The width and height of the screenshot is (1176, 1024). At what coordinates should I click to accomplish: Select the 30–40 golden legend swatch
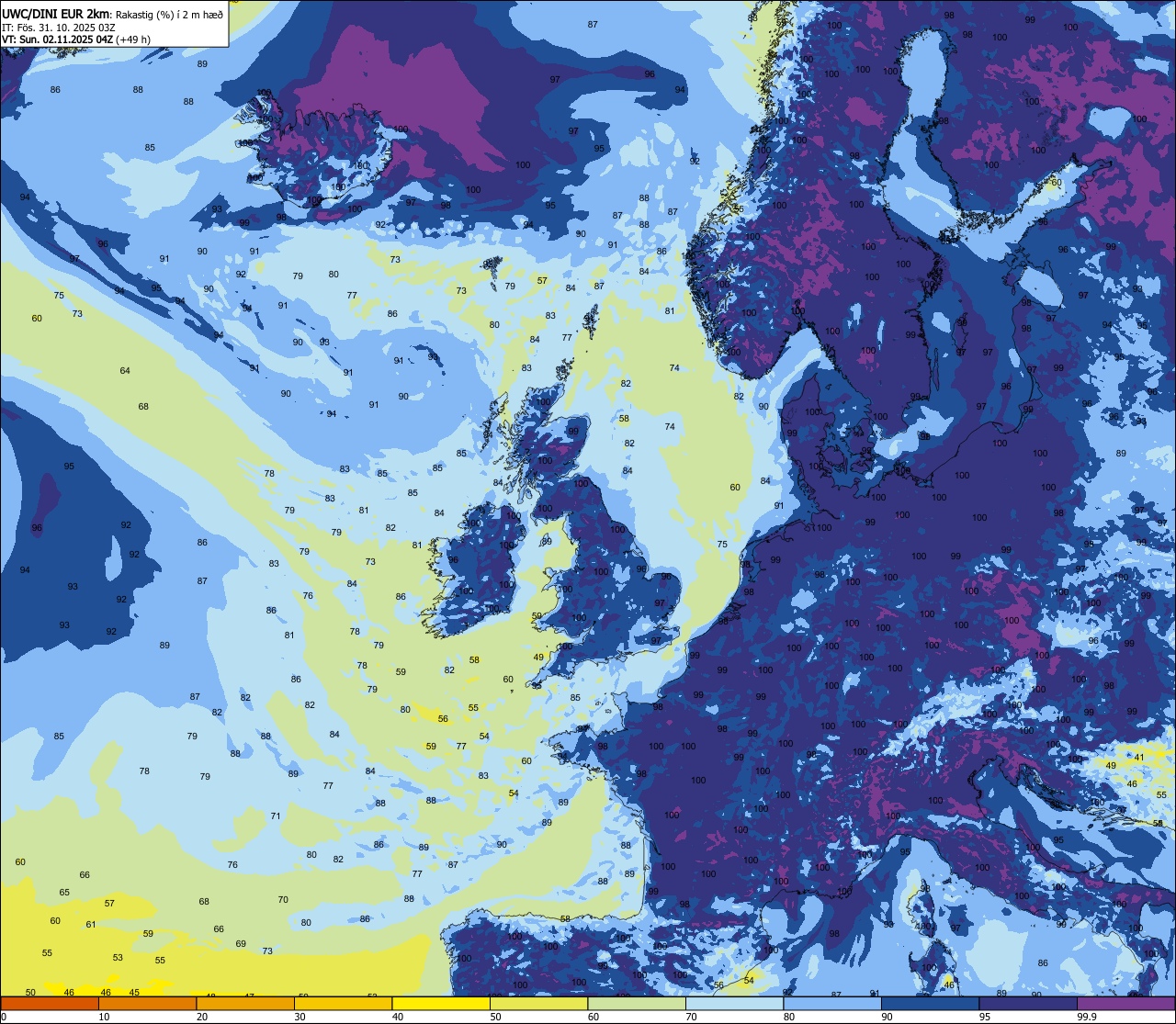[x=343, y=1004]
